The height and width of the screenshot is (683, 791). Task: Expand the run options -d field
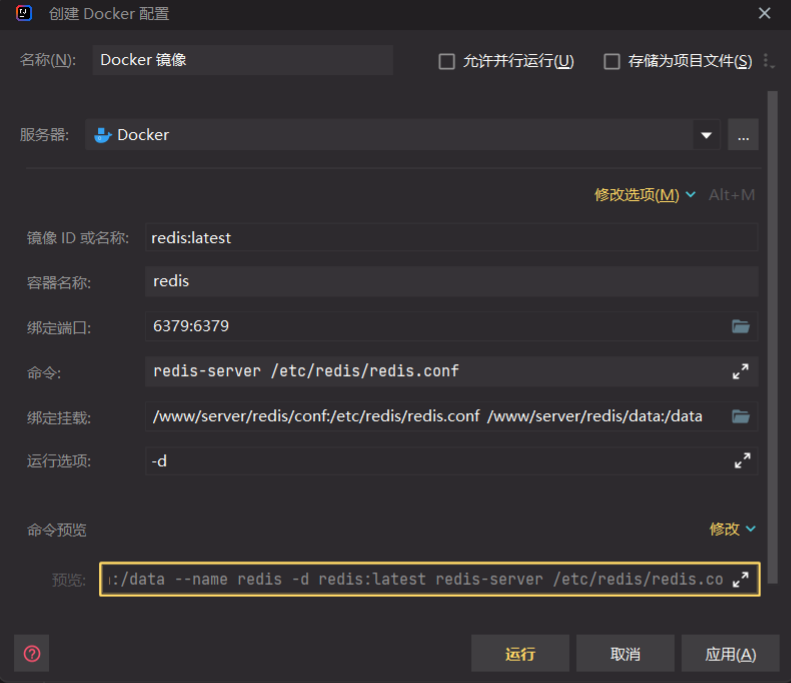[x=742, y=460]
